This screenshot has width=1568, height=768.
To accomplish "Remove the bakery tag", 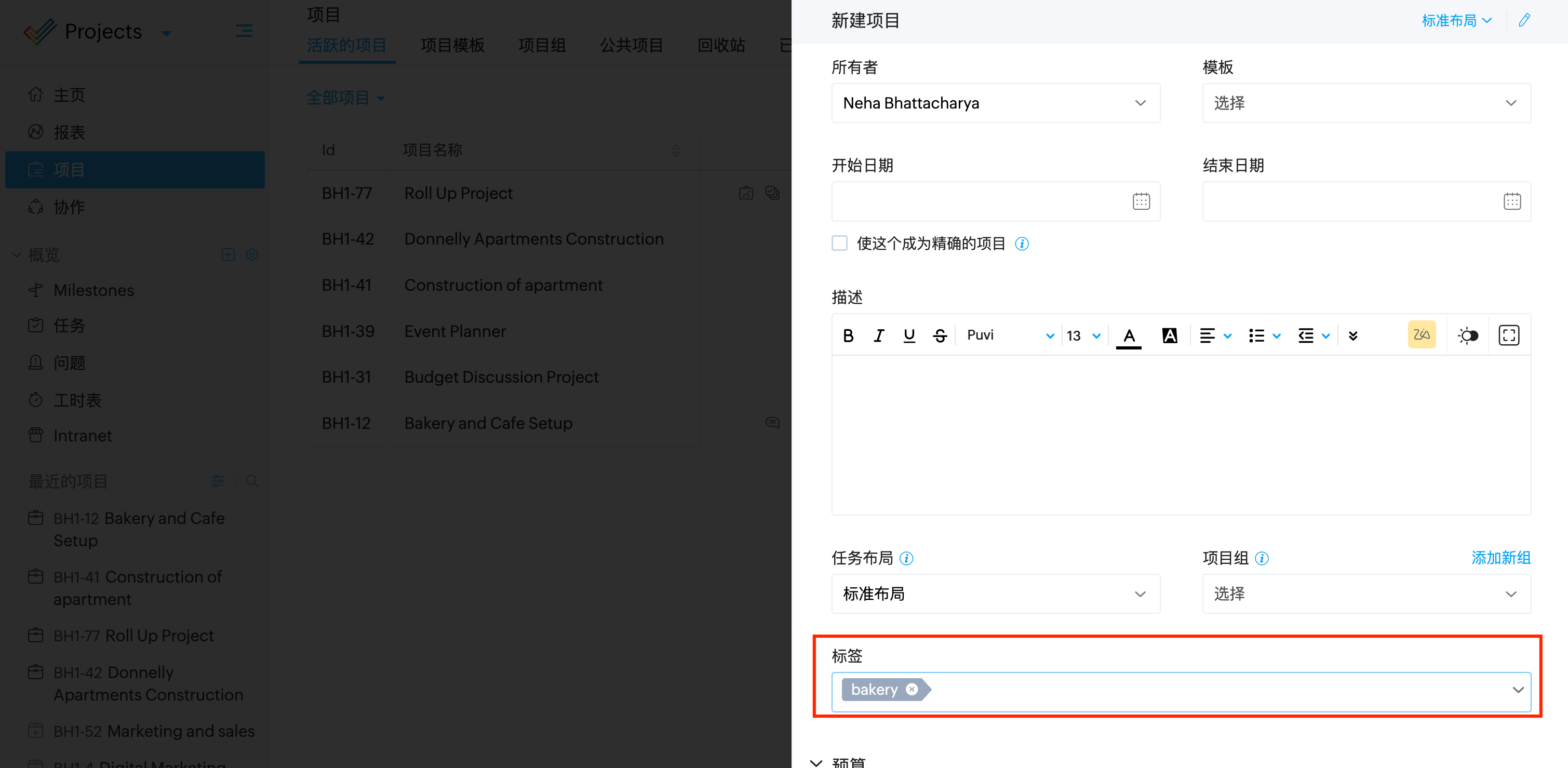I will coord(912,689).
